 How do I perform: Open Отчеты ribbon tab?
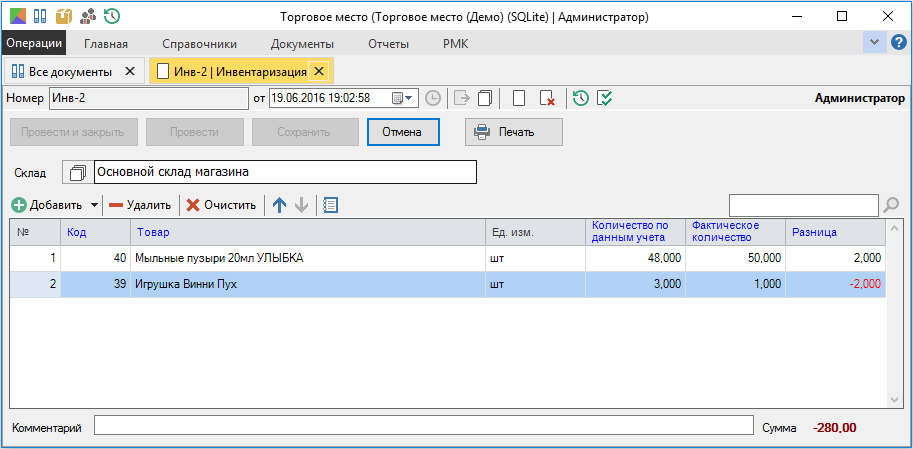(x=388, y=44)
